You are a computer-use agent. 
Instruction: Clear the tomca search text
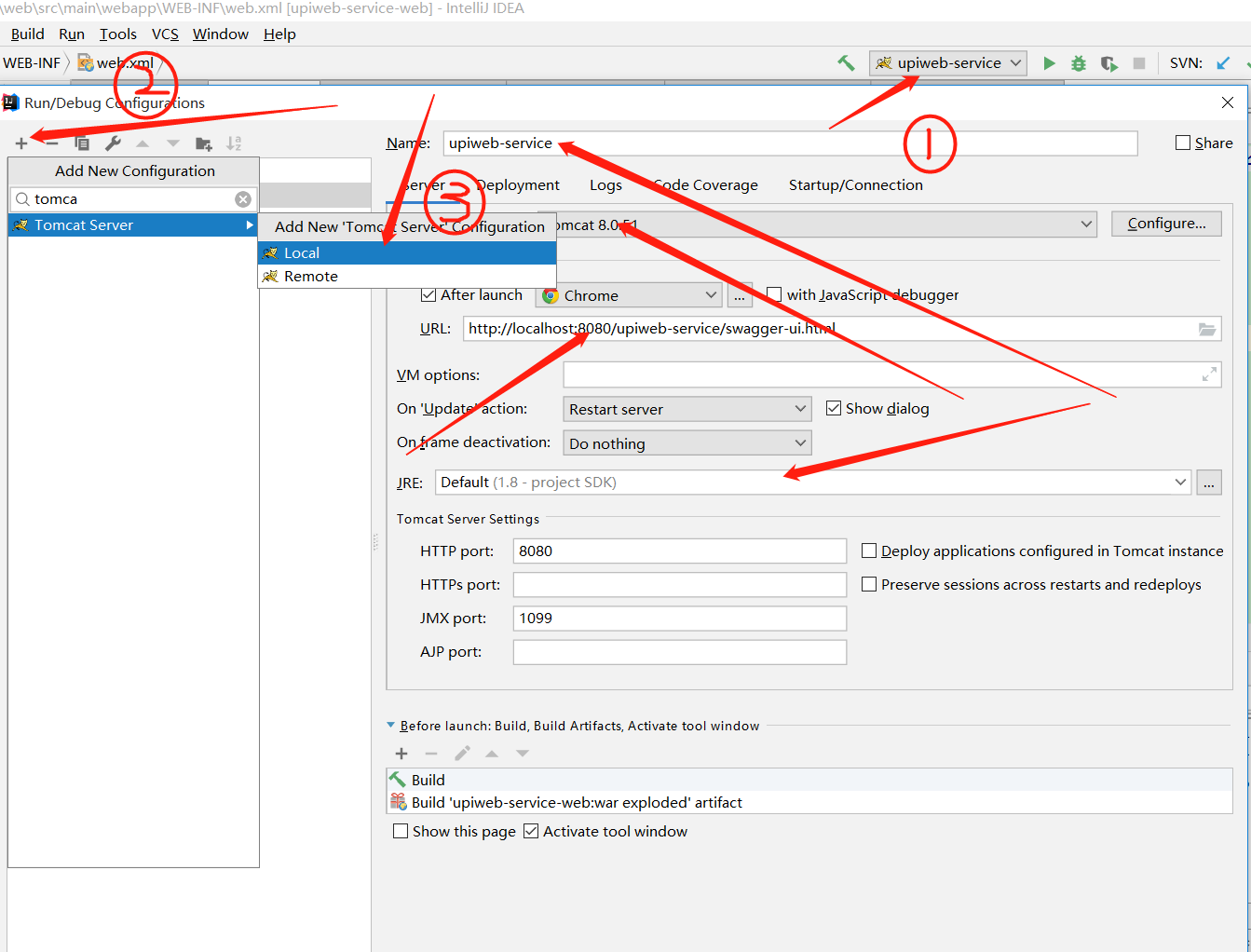click(243, 199)
